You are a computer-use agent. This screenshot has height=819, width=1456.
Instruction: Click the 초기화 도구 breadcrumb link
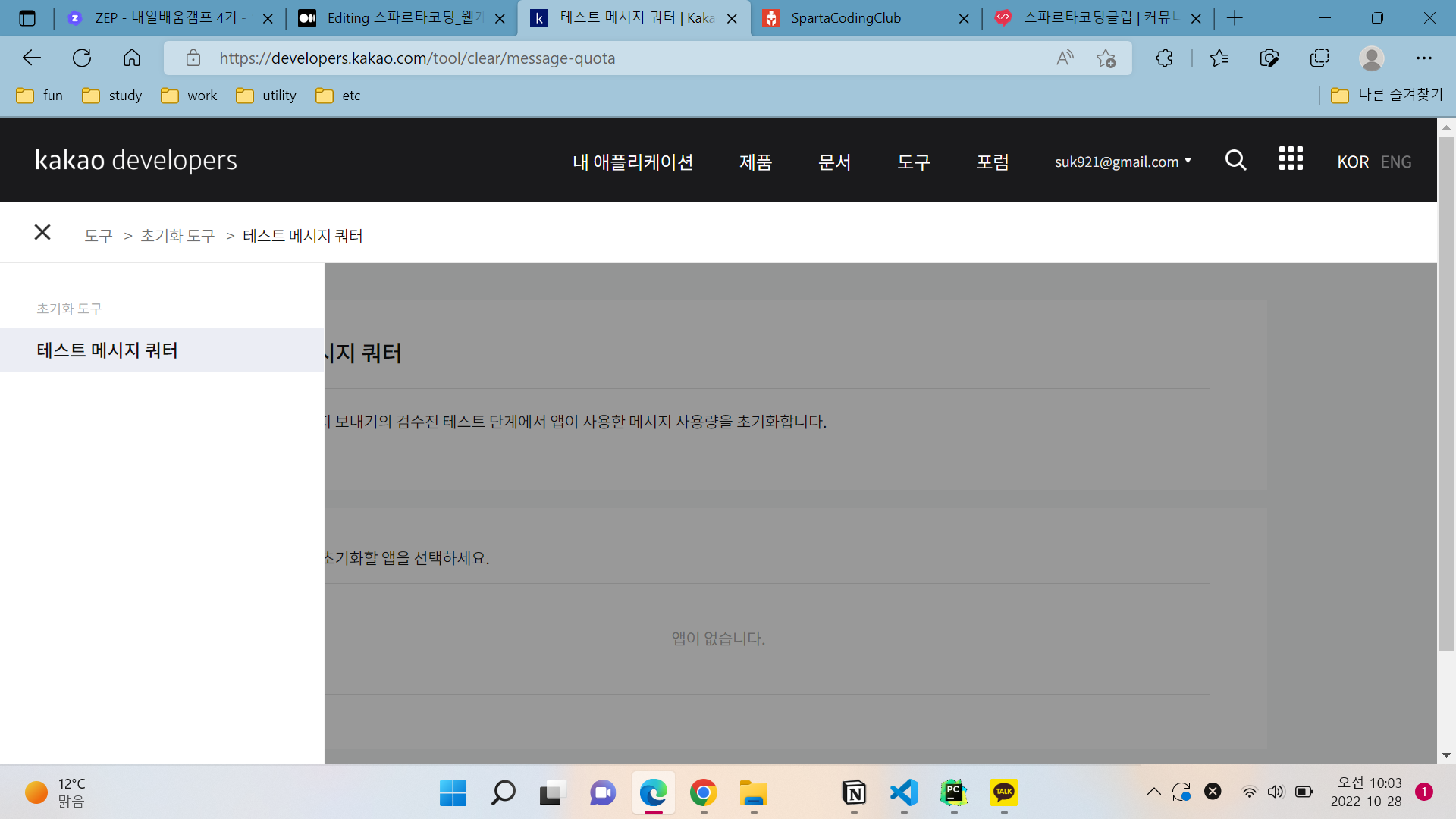click(177, 236)
